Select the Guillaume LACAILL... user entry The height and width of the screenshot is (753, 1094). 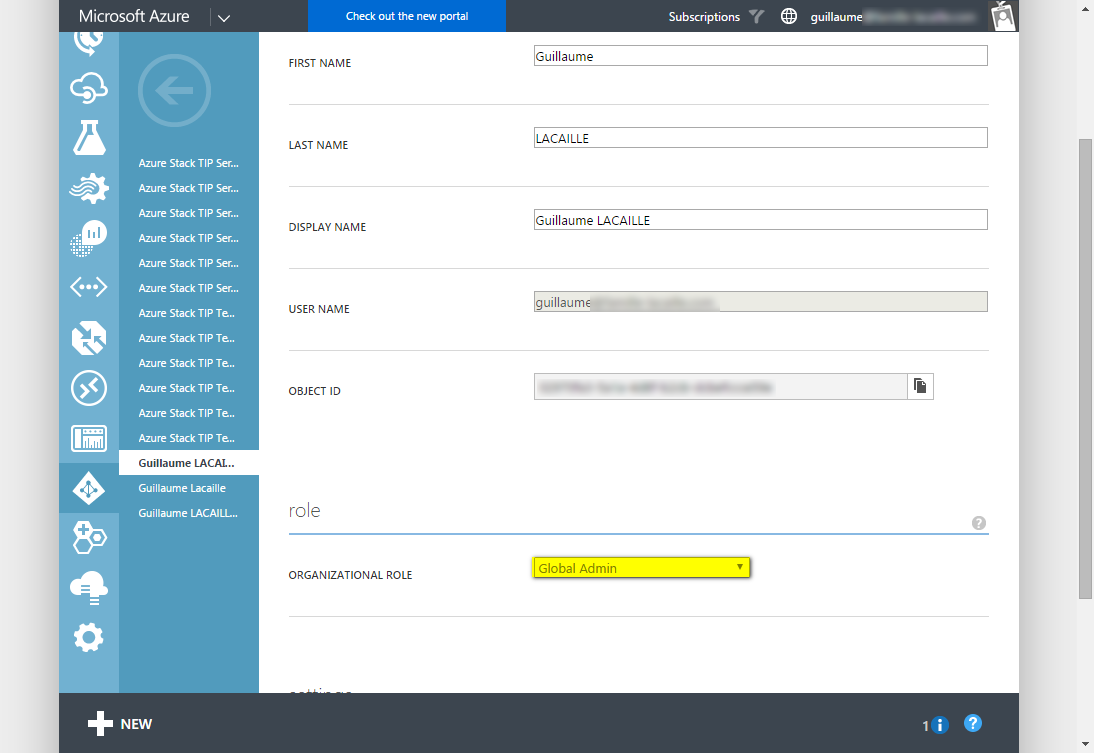[189, 513]
